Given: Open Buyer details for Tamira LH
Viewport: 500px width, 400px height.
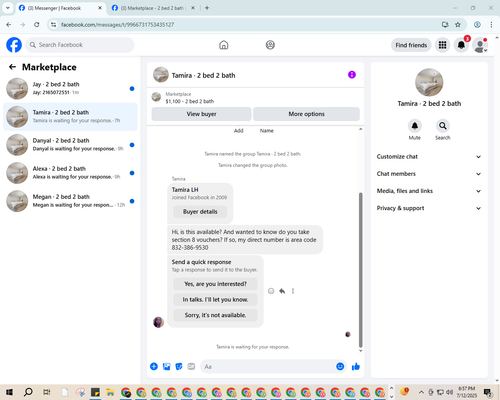Looking at the screenshot, I should click(x=200, y=212).
